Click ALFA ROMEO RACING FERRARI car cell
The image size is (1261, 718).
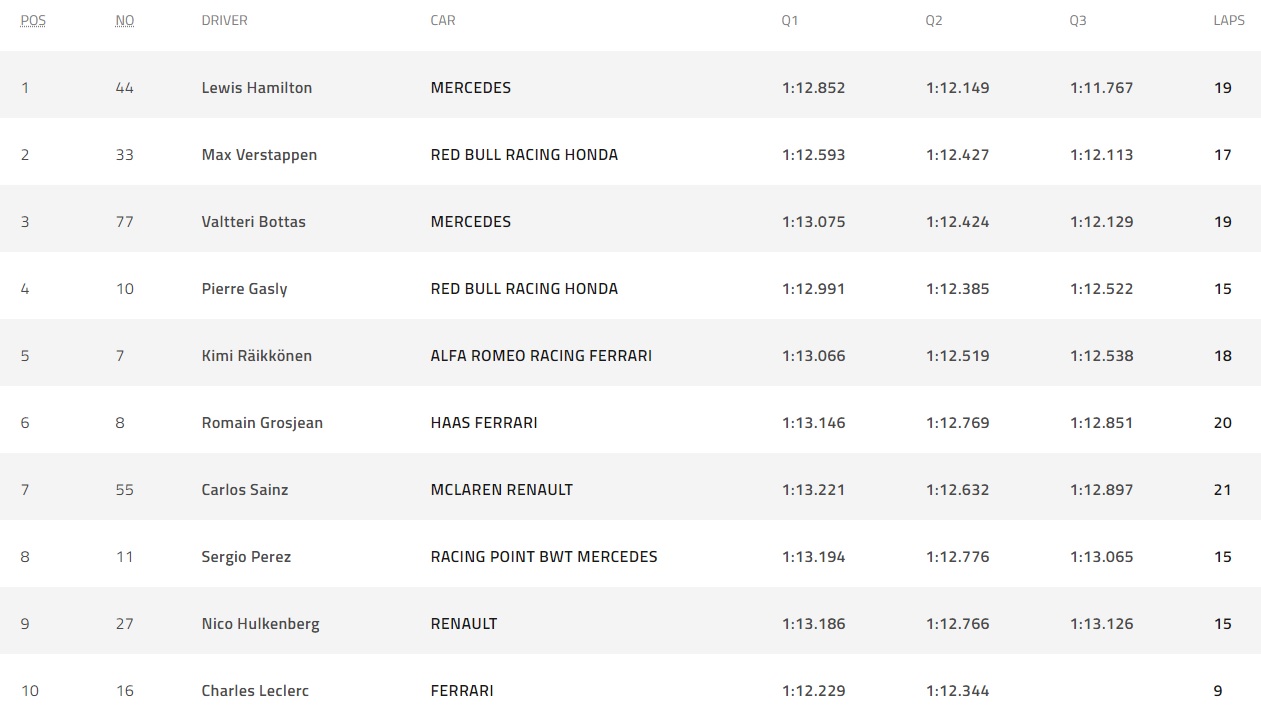[541, 356]
